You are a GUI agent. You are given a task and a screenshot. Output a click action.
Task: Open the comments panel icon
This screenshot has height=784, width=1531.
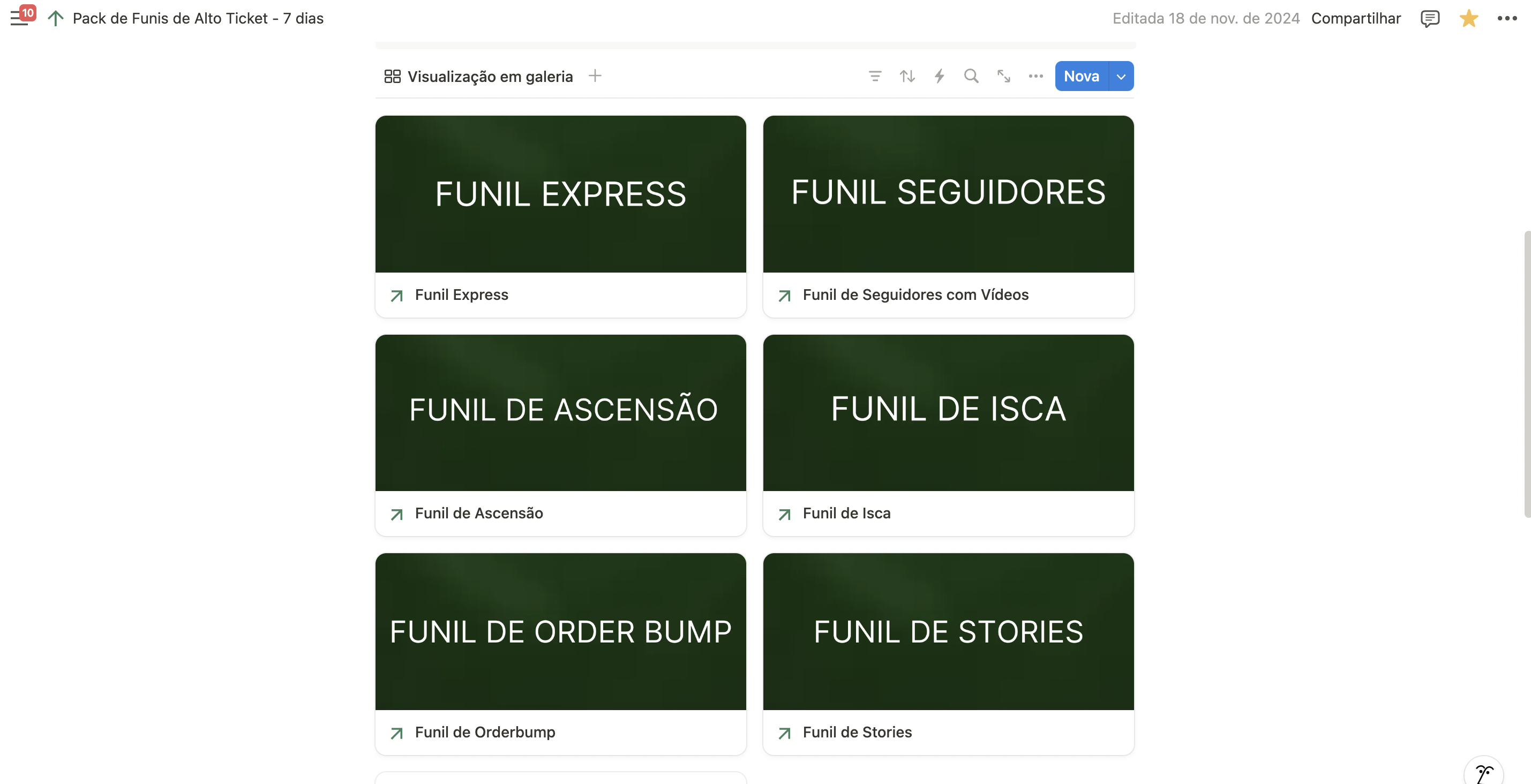tap(1429, 18)
